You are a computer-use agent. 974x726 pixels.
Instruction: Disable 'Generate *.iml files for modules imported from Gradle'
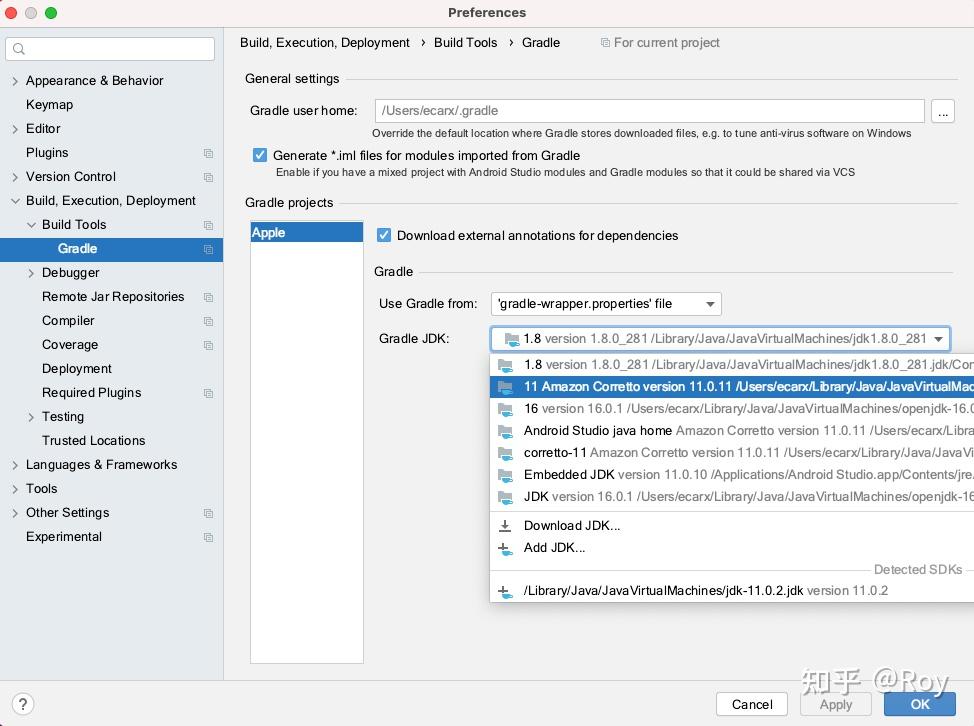[259, 155]
